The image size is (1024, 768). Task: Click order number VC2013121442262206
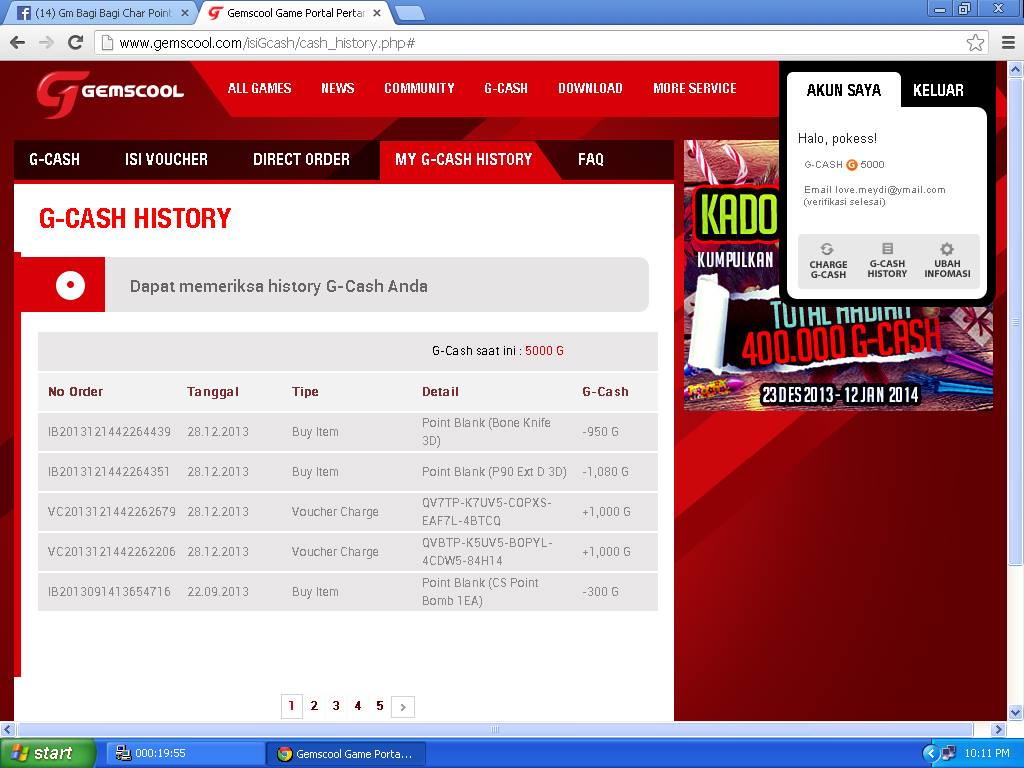(112, 551)
